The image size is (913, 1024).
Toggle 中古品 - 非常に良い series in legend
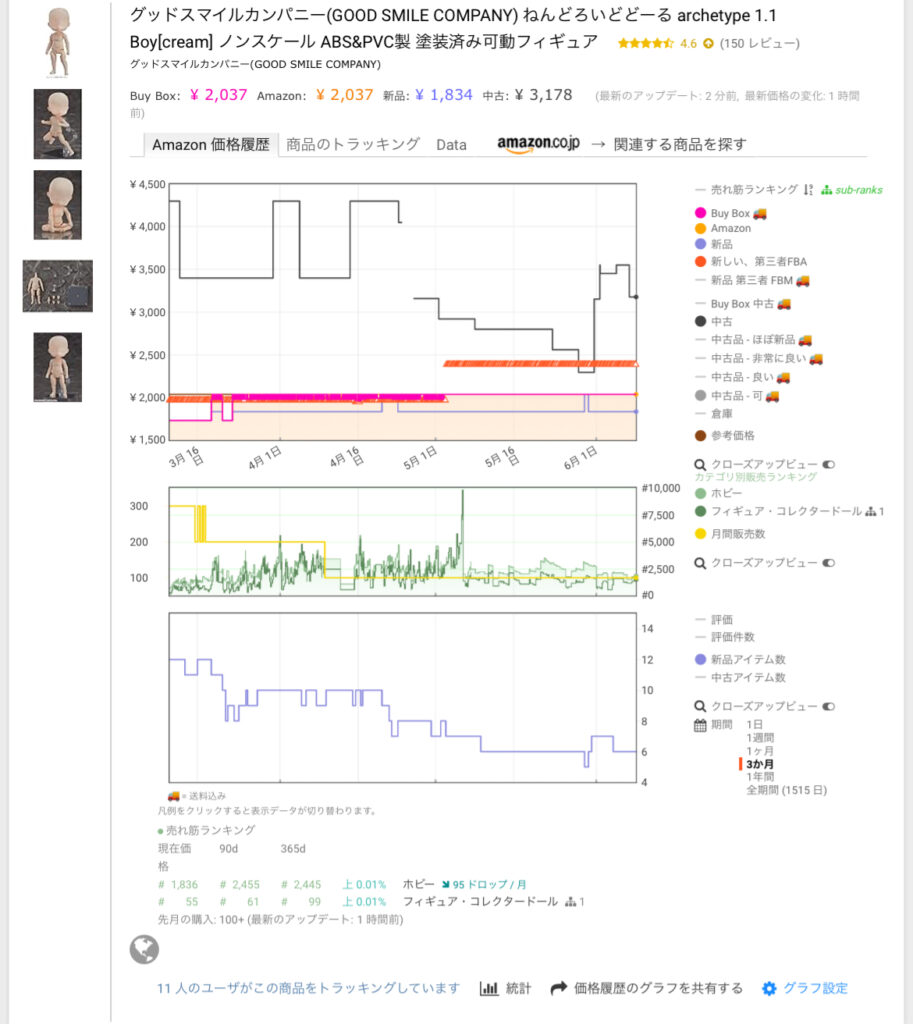tap(759, 359)
